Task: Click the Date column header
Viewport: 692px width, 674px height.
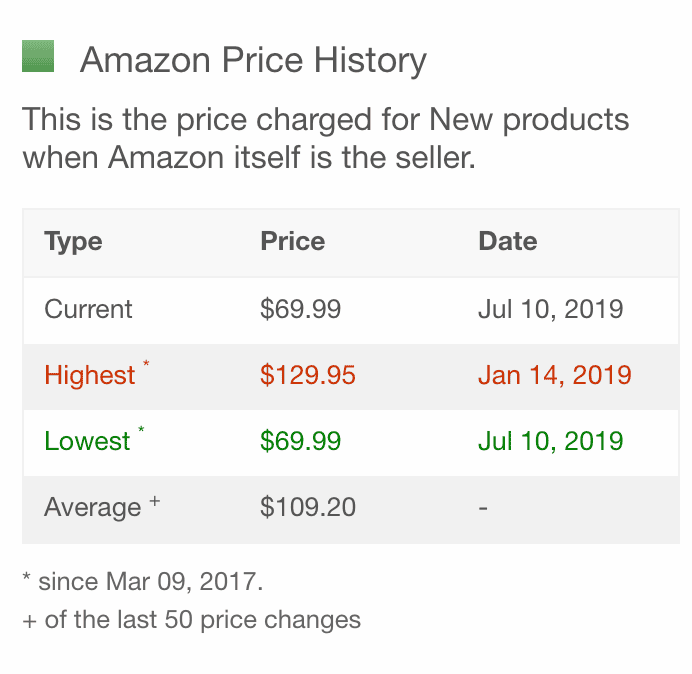Action: (x=508, y=241)
